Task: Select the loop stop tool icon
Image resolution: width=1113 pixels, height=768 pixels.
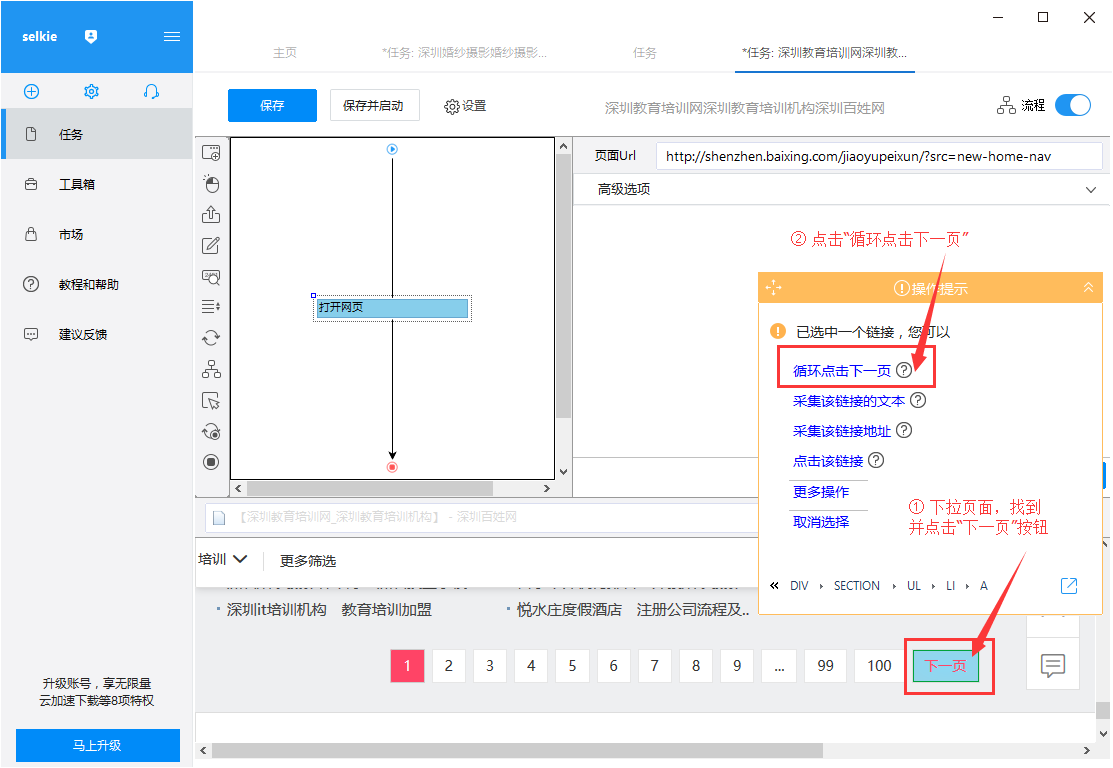Action: point(211,431)
